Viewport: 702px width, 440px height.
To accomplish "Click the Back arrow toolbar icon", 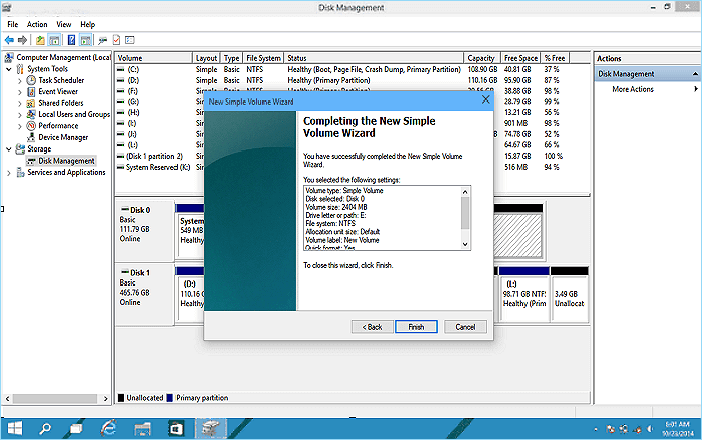I will pos(9,40).
